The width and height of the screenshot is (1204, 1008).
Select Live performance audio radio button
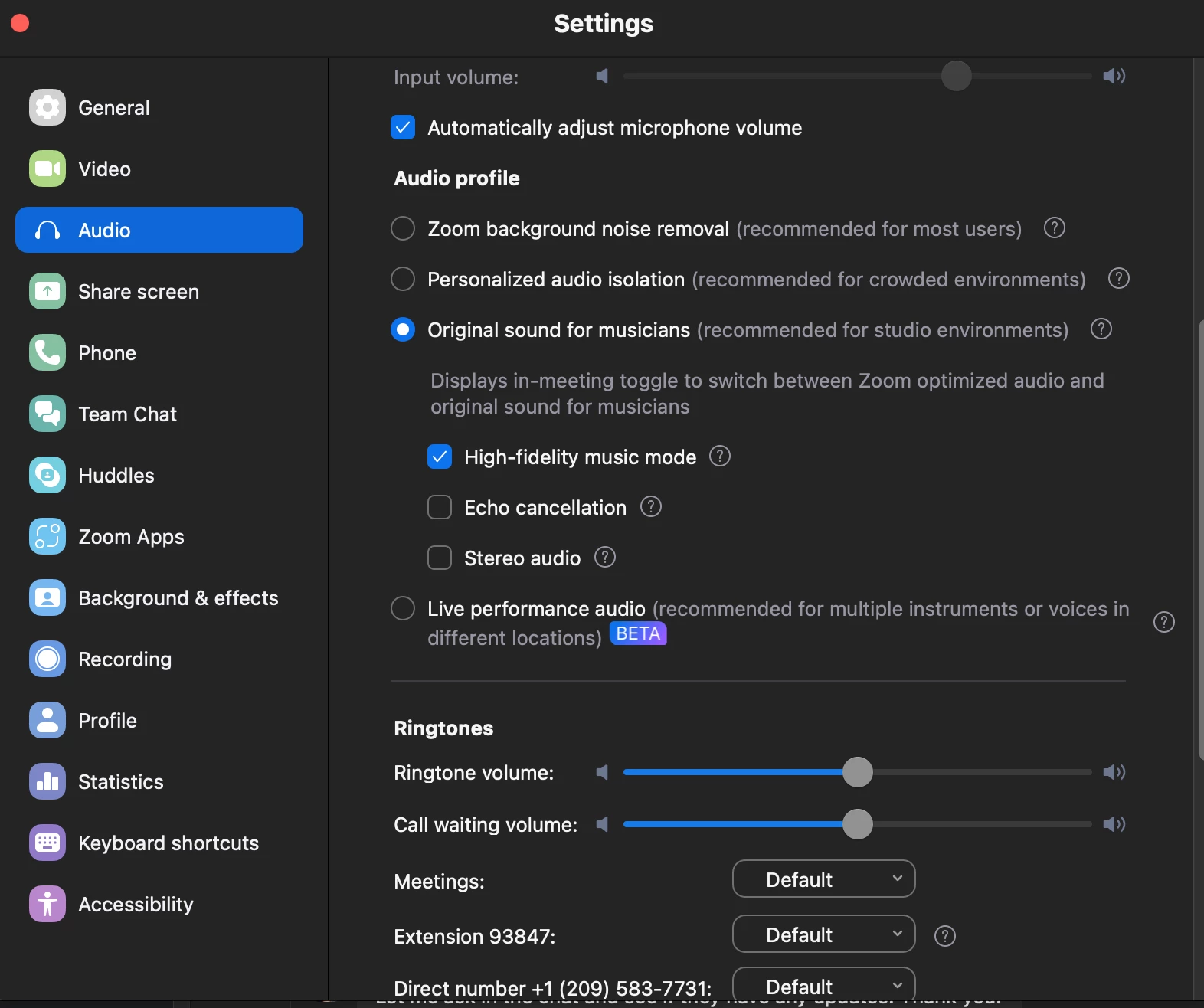click(403, 608)
